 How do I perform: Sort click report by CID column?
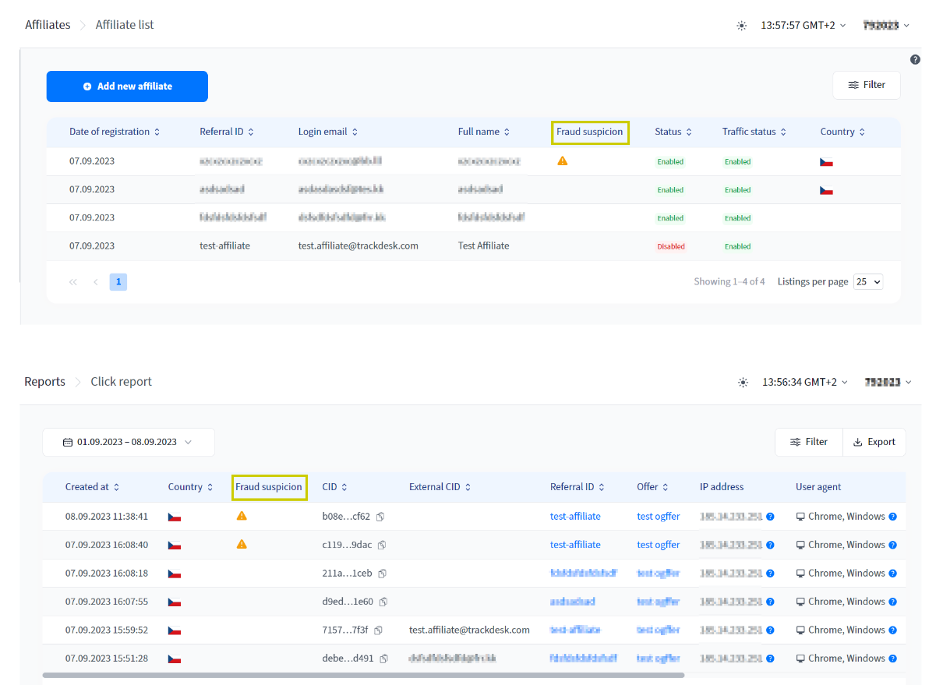pyautogui.click(x=334, y=487)
